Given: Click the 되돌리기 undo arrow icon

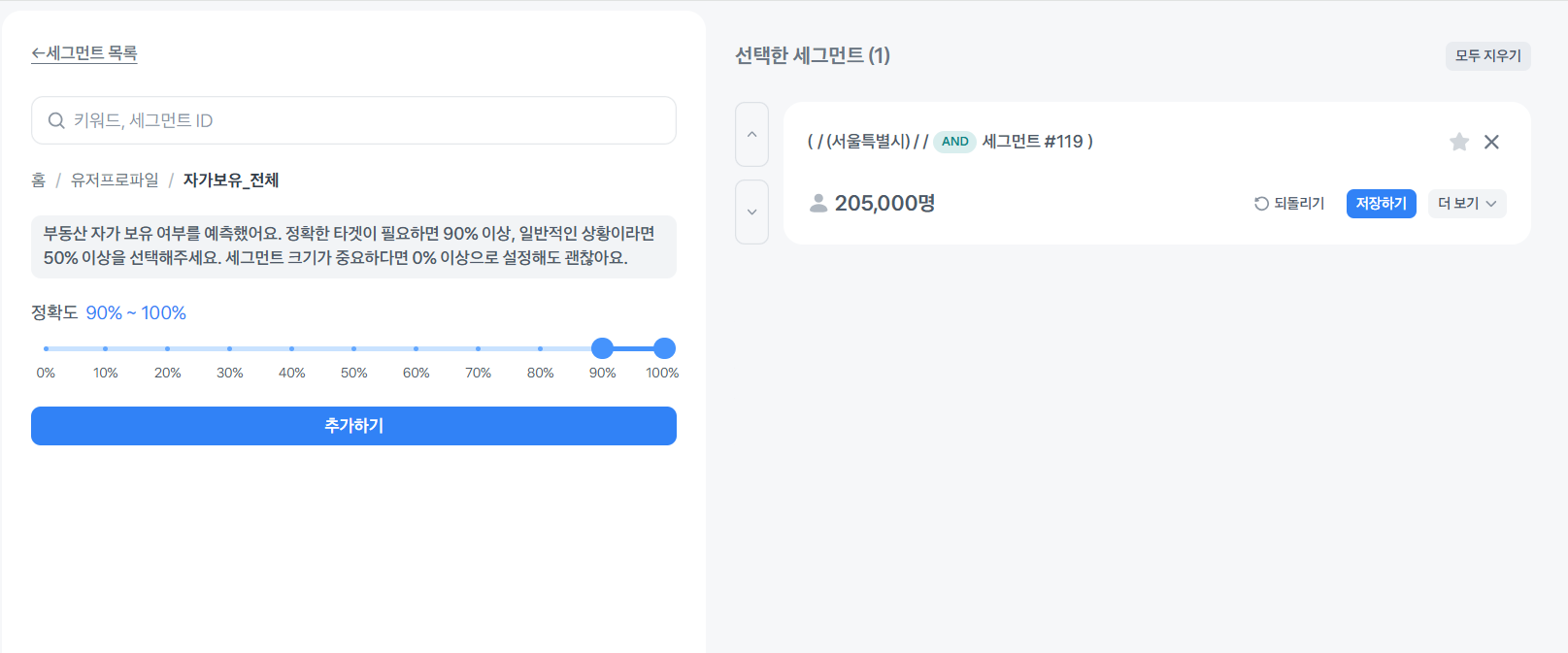Looking at the screenshot, I should 1261,204.
